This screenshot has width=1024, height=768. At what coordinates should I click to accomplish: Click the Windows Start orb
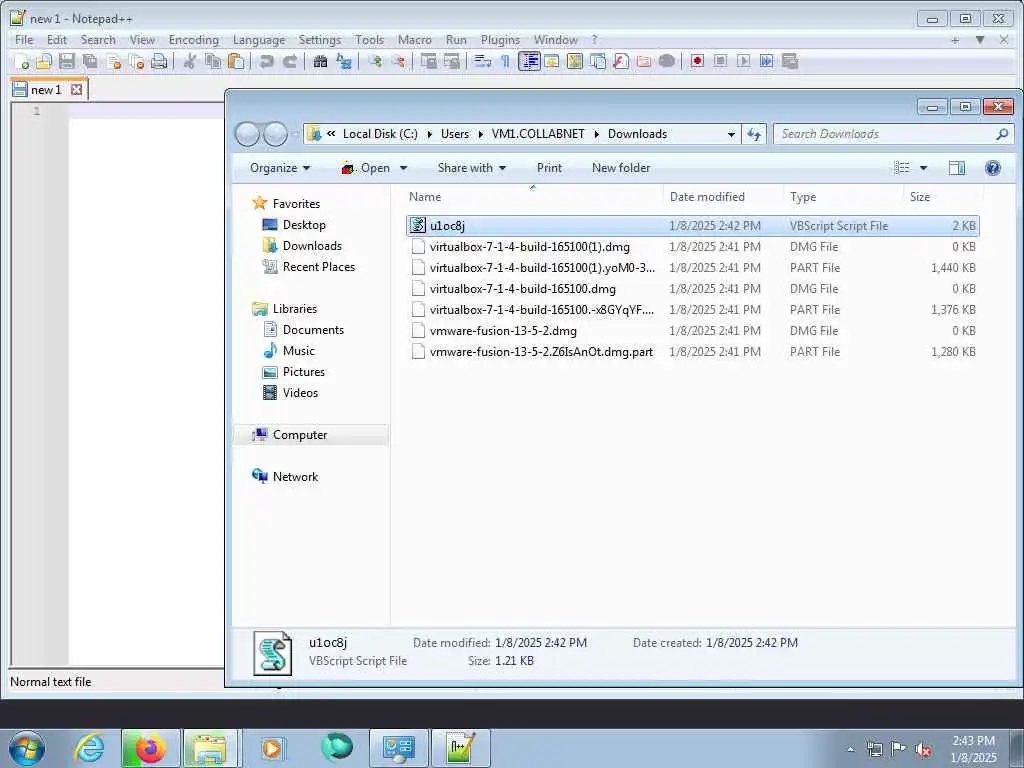coord(26,748)
